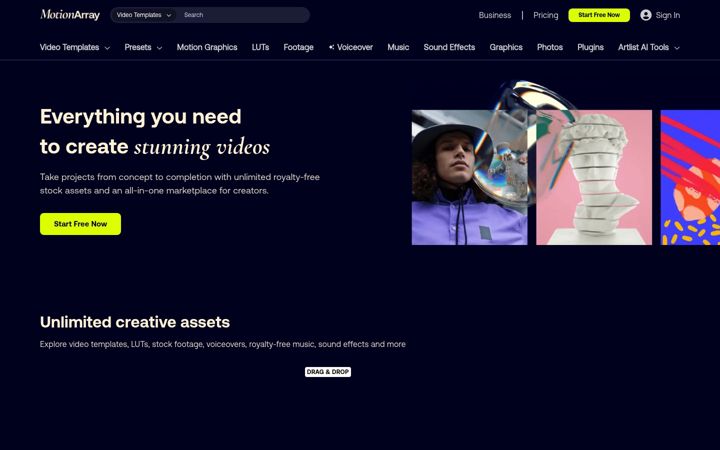Open the colorful abstract blue and red thumbnail
Viewport: 720px width, 450px height.
[x=690, y=177]
